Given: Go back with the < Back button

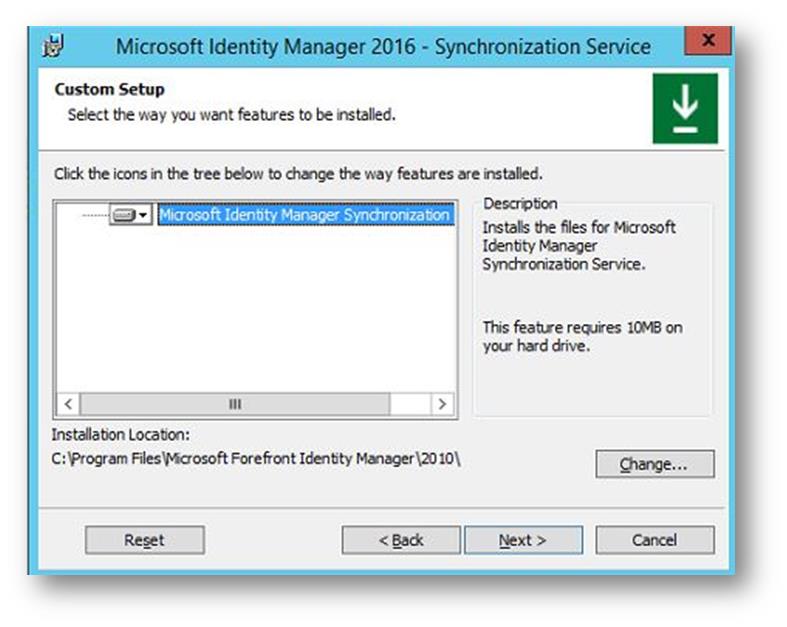Looking at the screenshot, I should point(401,540).
